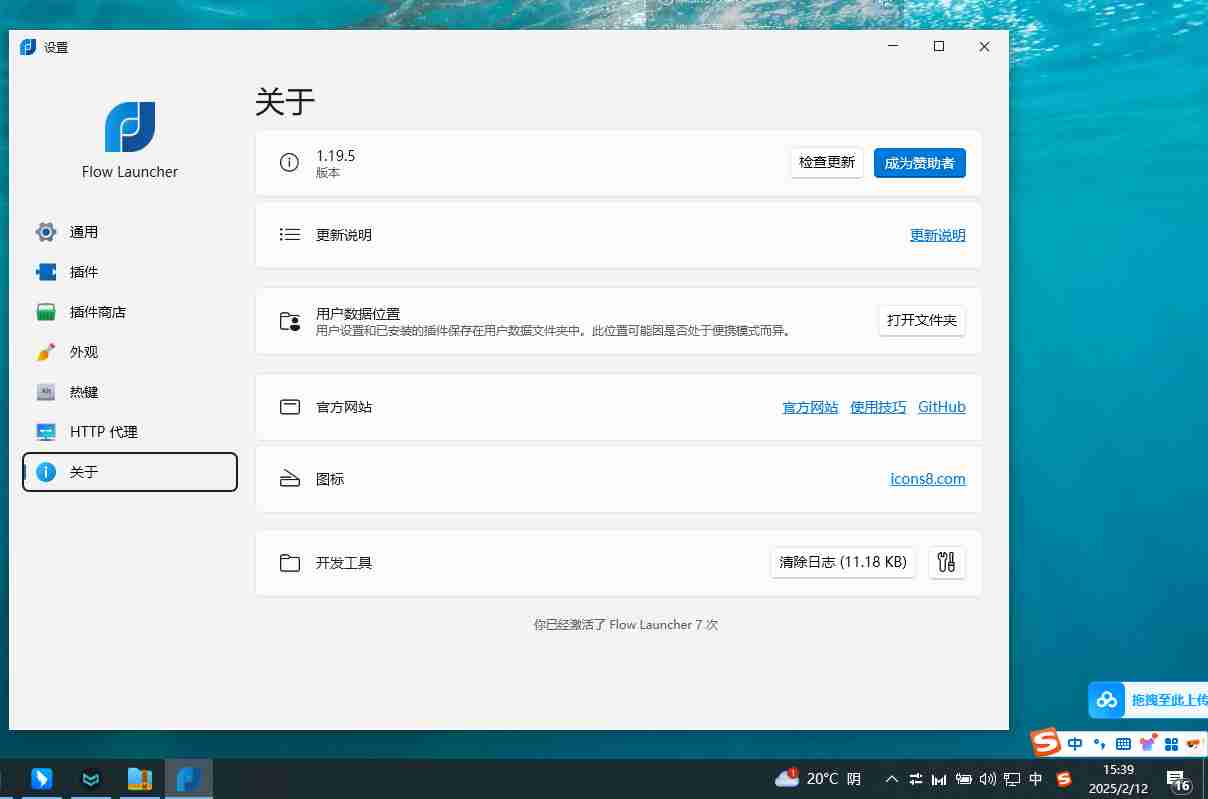Click the HTTP 代理 proxy icon
Viewport: 1208px width, 799px height.
[46, 431]
